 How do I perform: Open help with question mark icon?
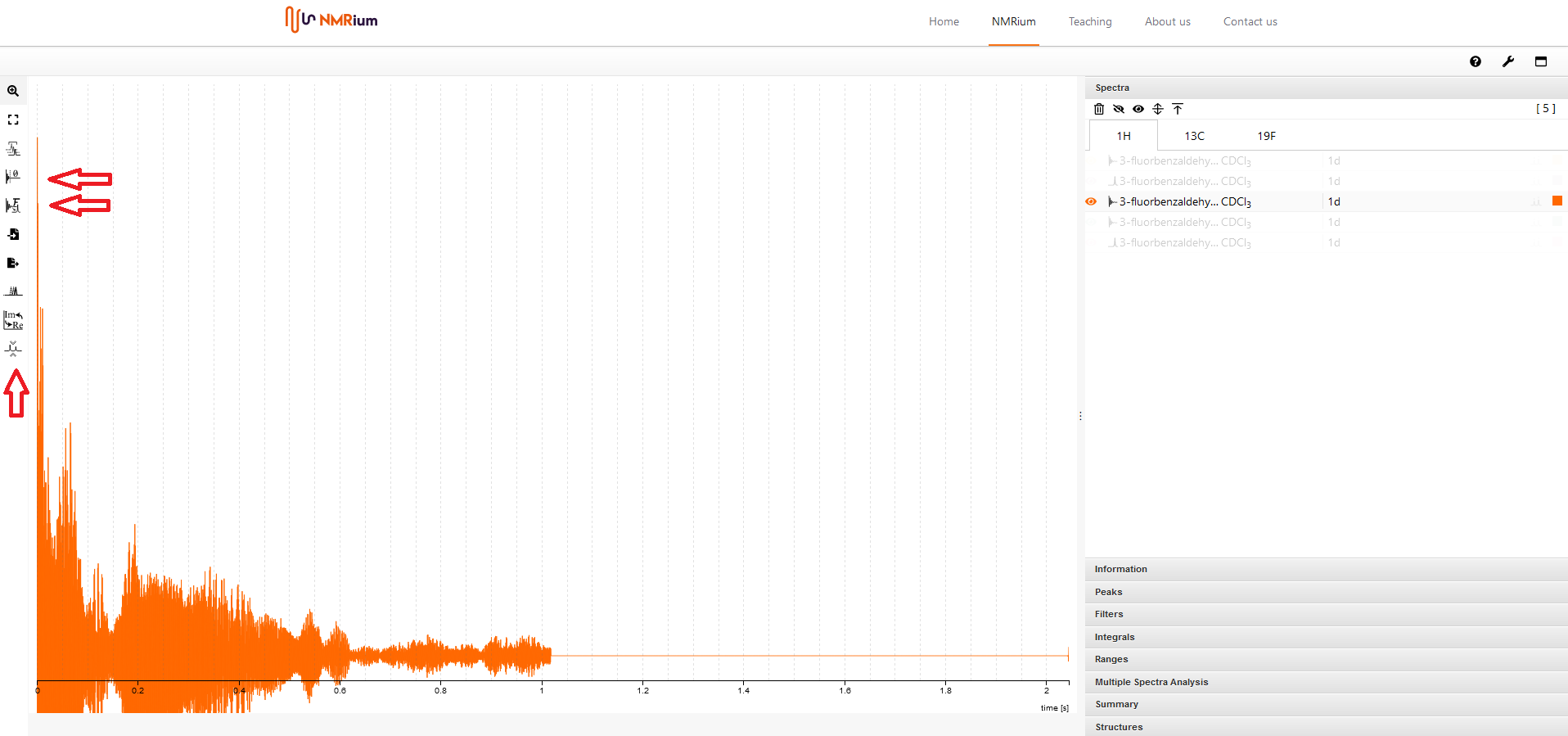[x=1476, y=61]
